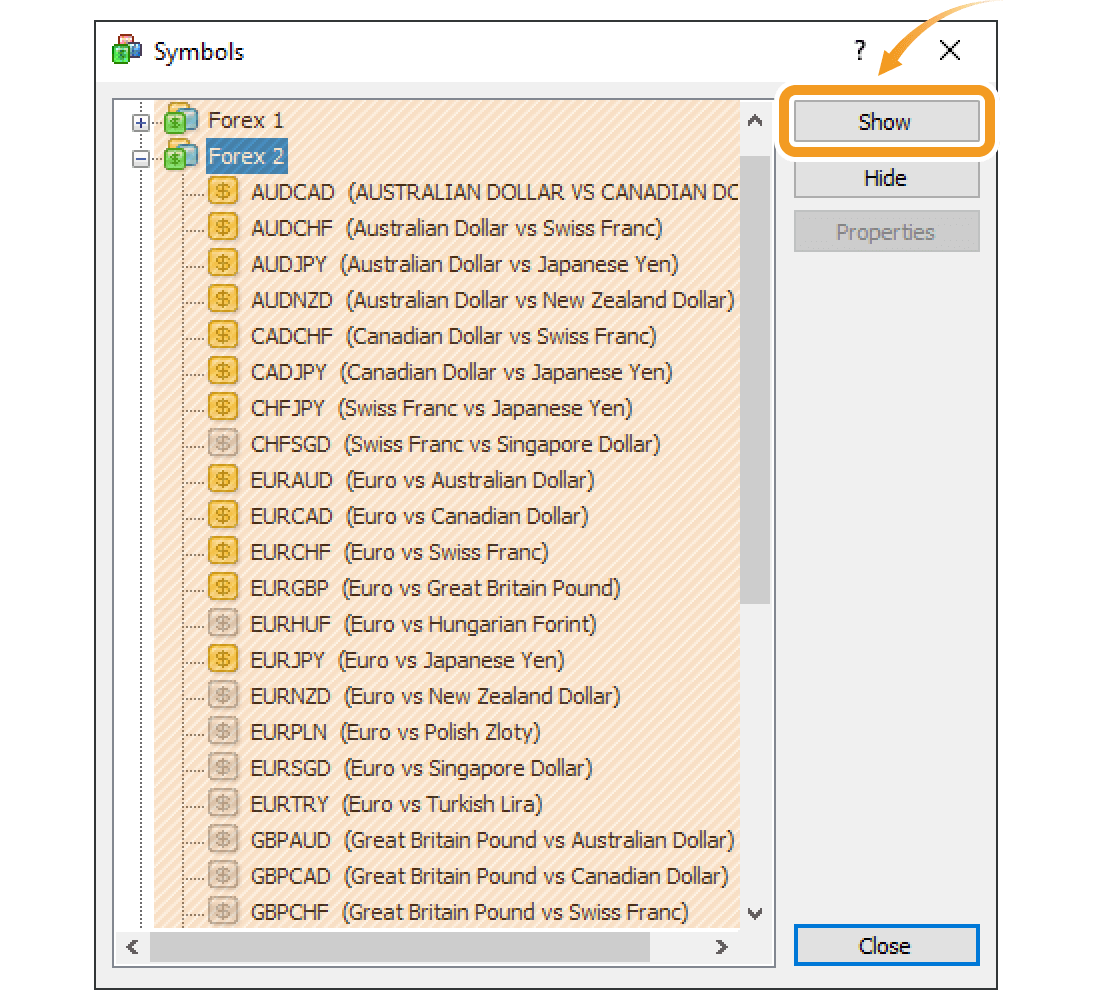Click the AUDJPY gold dollar symbol icon
The image size is (1100, 990).
pyautogui.click(x=223, y=263)
